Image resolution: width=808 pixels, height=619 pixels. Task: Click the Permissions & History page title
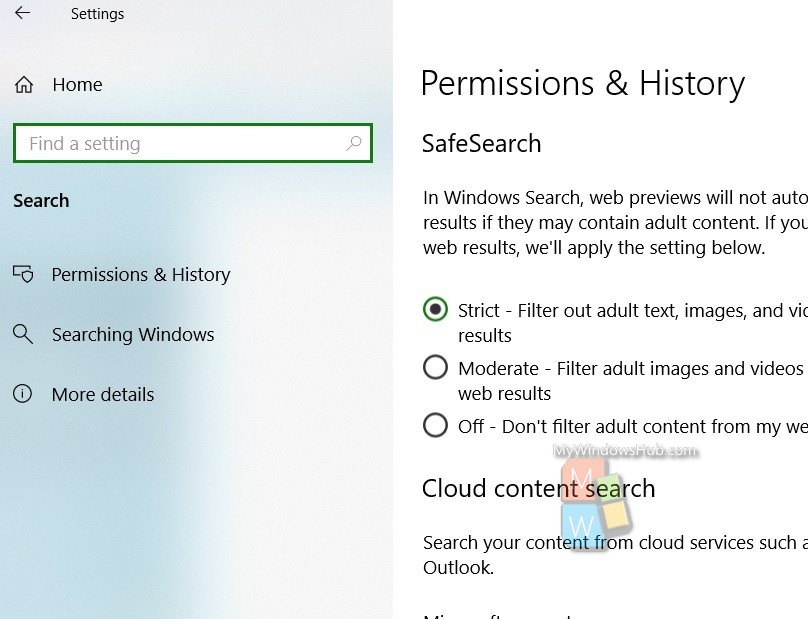[583, 83]
